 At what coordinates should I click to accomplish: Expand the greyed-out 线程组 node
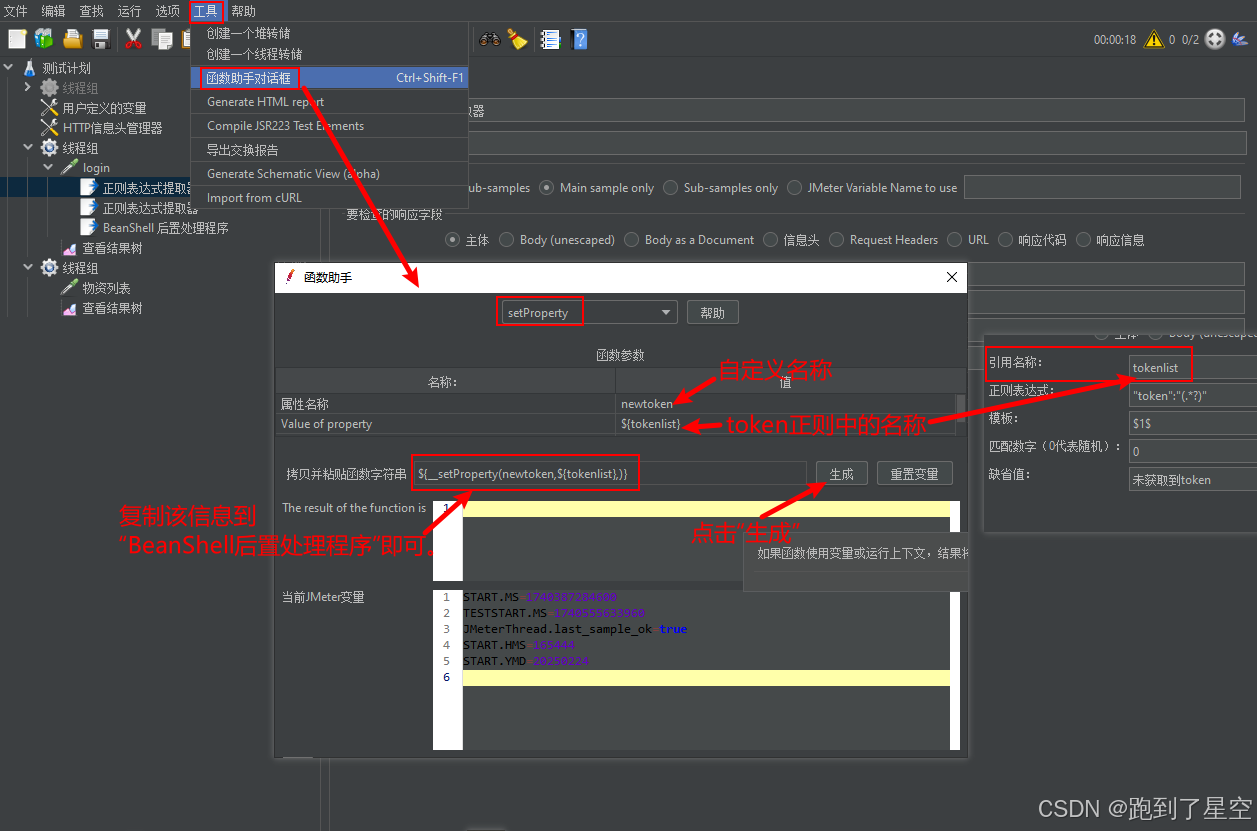pyautogui.click(x=28, y=88)
